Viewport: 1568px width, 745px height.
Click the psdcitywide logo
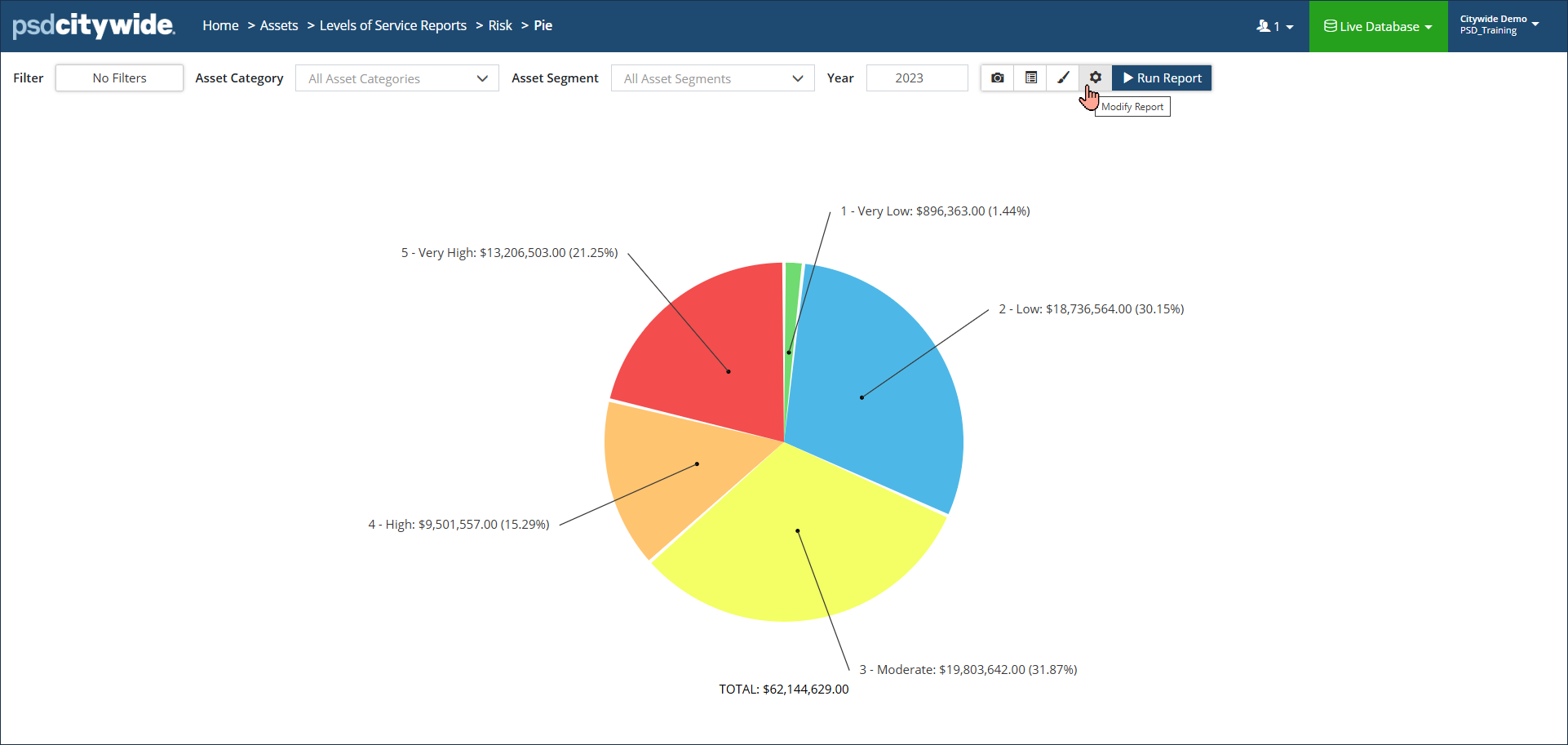94,26
